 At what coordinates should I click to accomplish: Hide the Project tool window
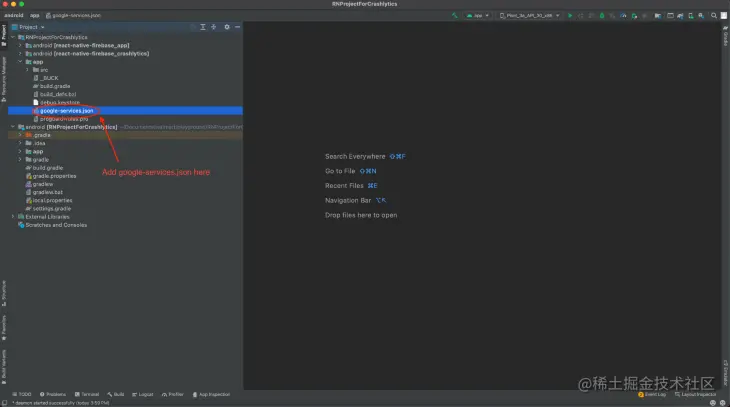point(237,27)
